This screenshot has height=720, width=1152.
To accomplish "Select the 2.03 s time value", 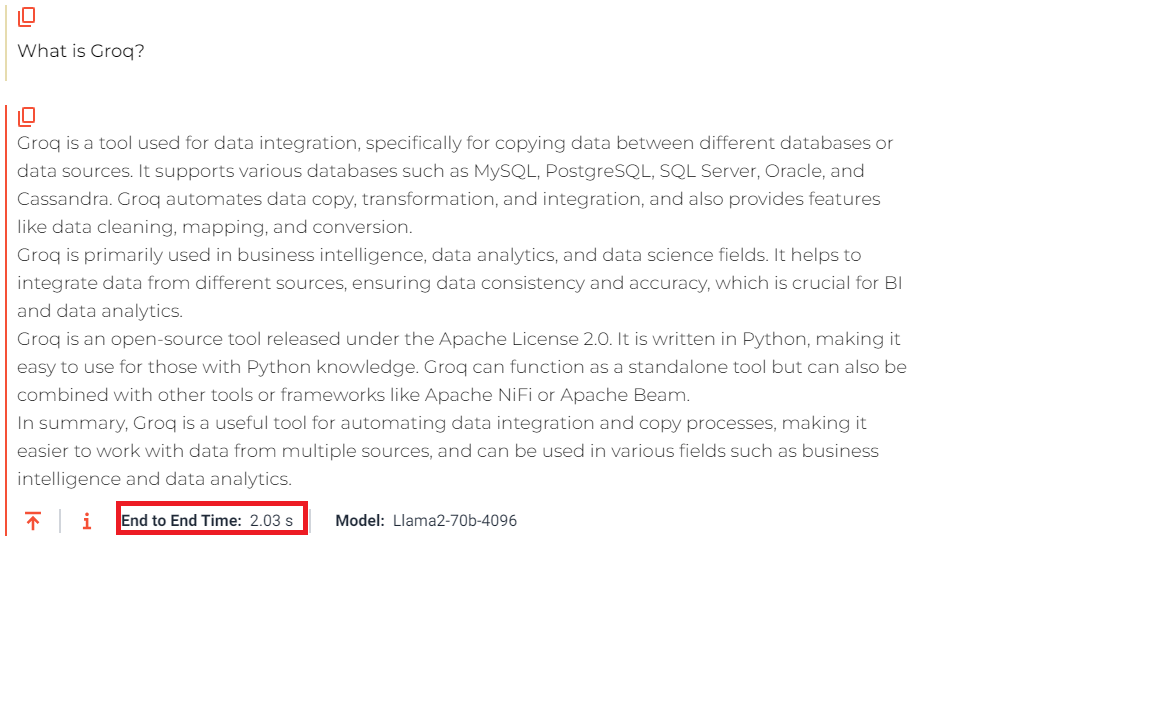I will click(x=271, y=520).
